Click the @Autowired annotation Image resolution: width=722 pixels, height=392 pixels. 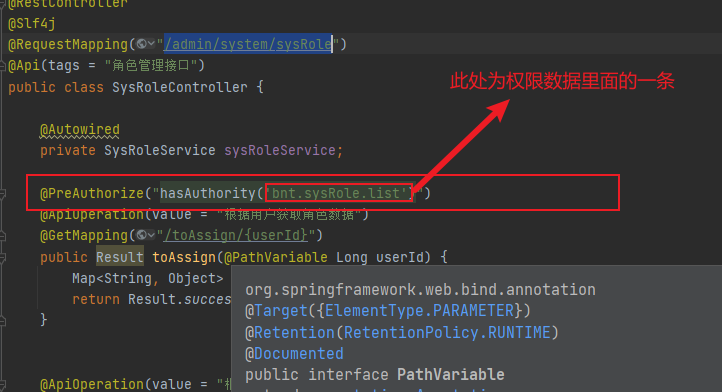(80, 130)
